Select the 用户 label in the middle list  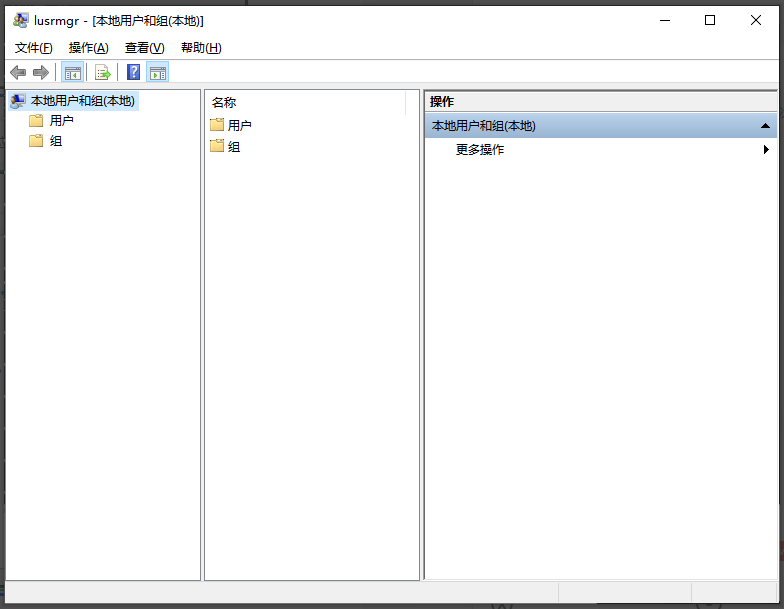[240, 125]
